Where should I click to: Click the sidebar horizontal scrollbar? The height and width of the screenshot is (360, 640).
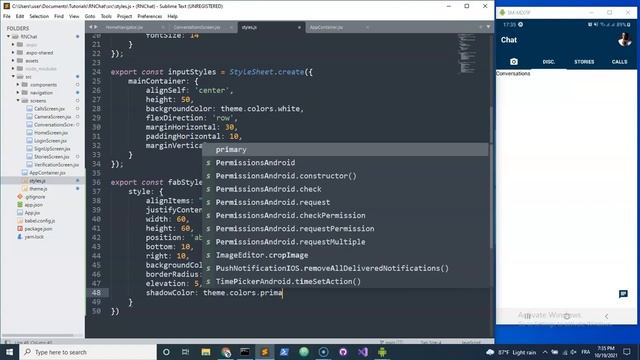pyautogui.click(x=39, y=336)
